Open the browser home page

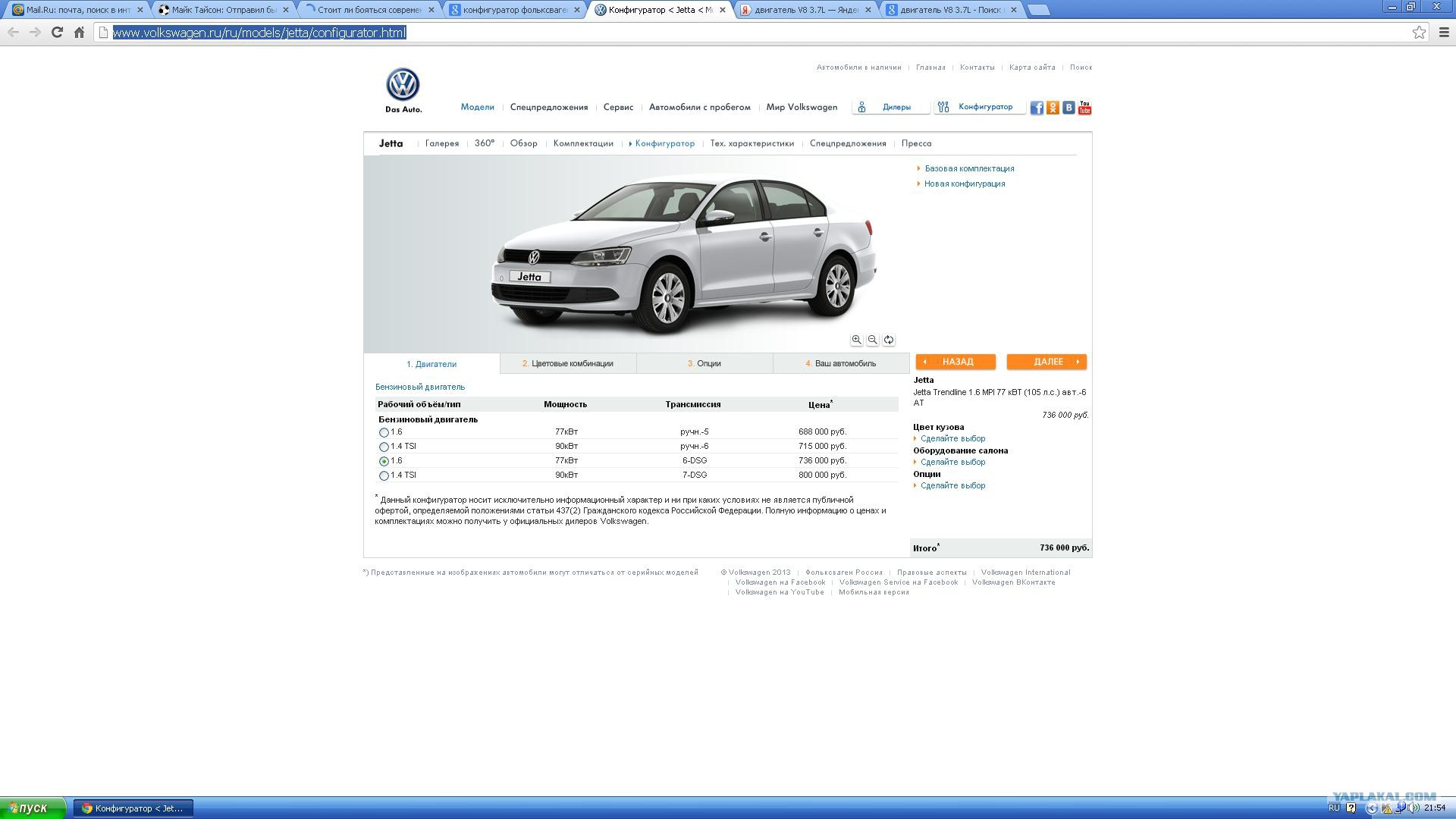[79, 32]
